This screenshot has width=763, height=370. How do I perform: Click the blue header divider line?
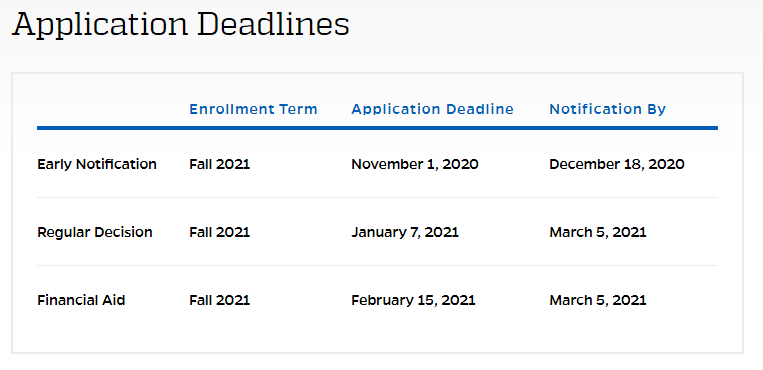[377, 128]
